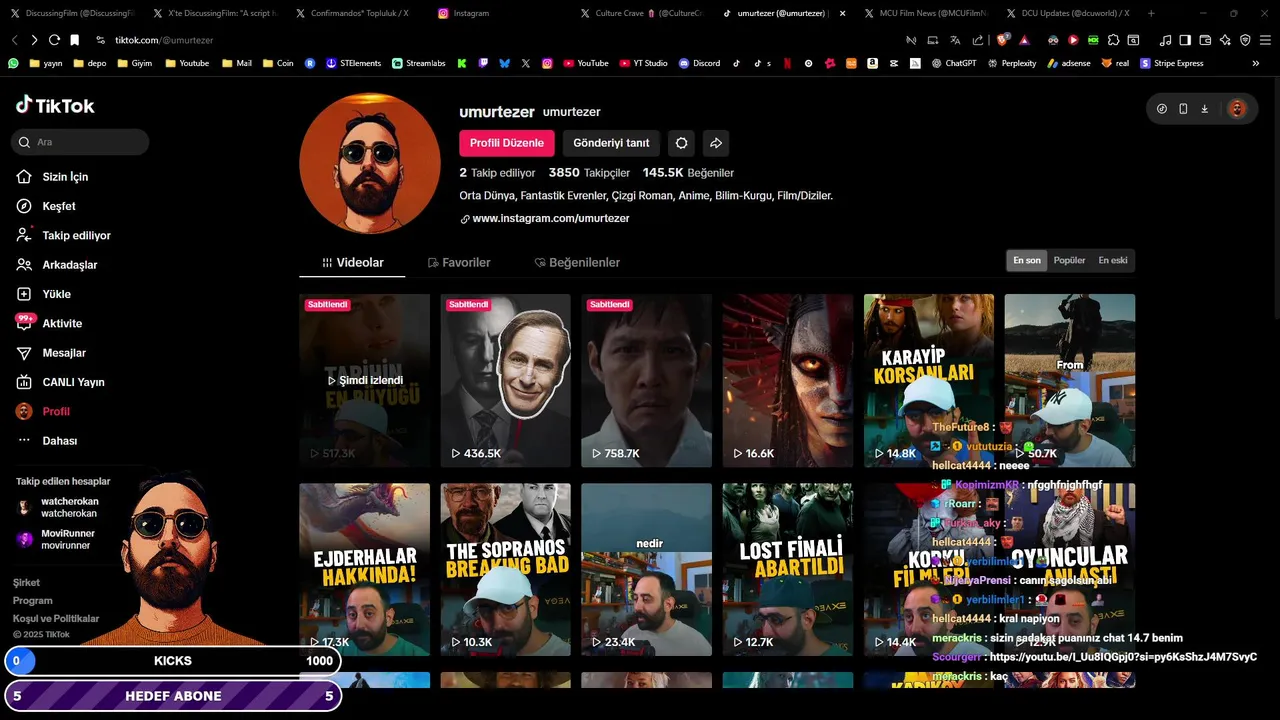Open Aktivite notifications
The height and width of the screenshot is (720, 1280).
(x=49, y=323)
